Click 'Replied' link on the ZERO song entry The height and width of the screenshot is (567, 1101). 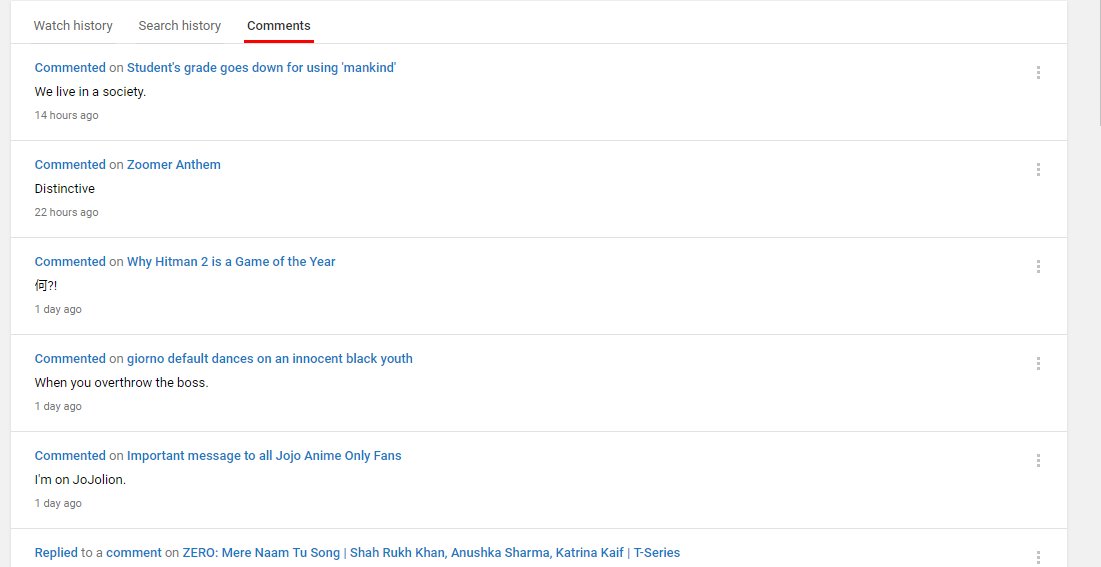[x=56, y=553]
